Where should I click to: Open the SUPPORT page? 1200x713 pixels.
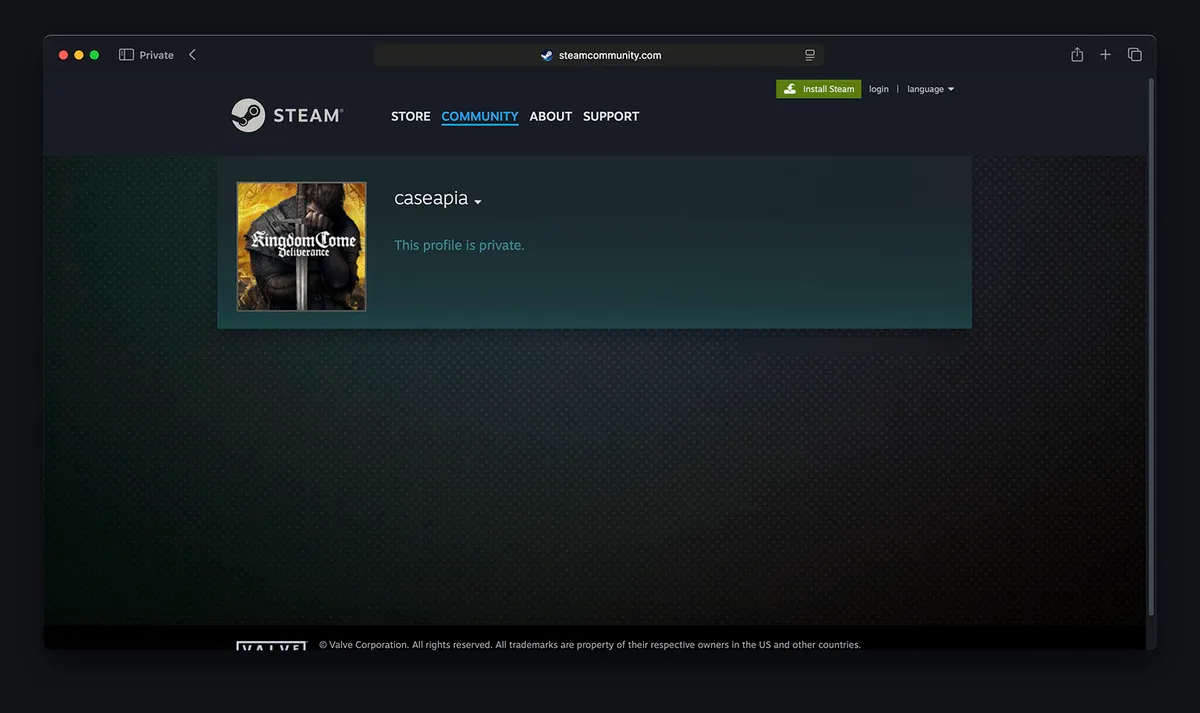click(x=611, y=117)
